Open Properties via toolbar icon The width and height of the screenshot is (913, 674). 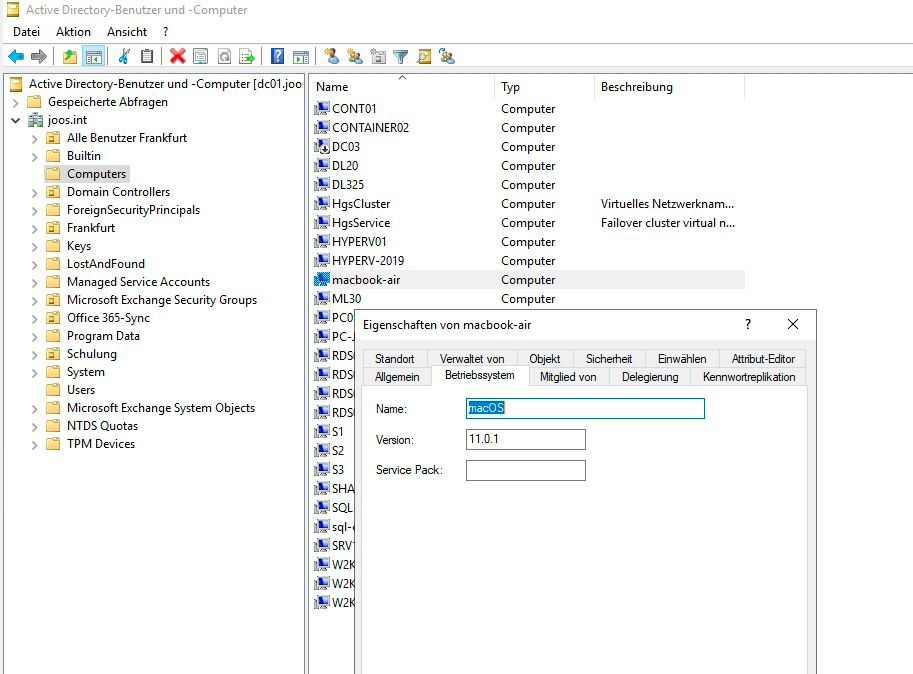pyautogui.click(x=200, y=56)
